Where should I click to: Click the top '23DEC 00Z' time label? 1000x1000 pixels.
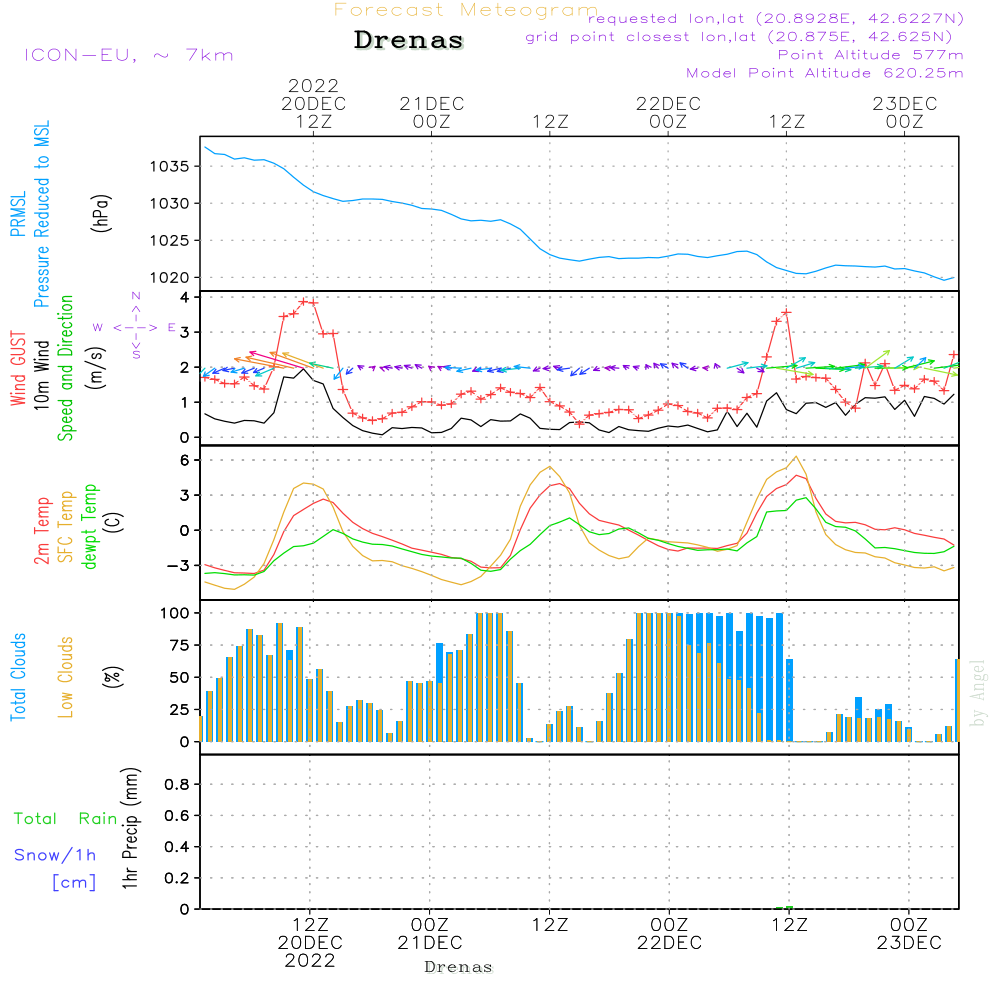905,112
